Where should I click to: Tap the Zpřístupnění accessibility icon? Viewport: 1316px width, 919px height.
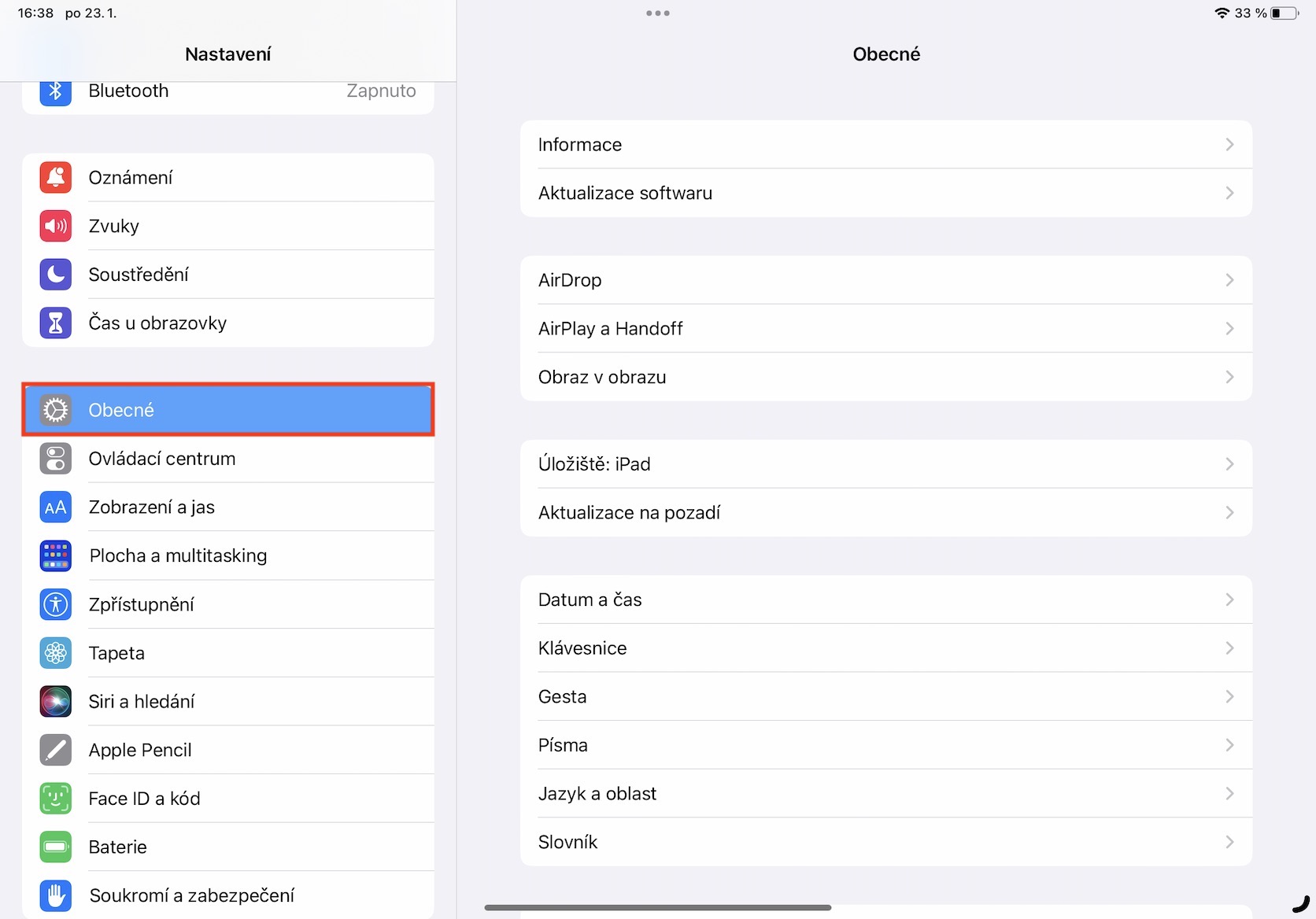coord(56,604)
